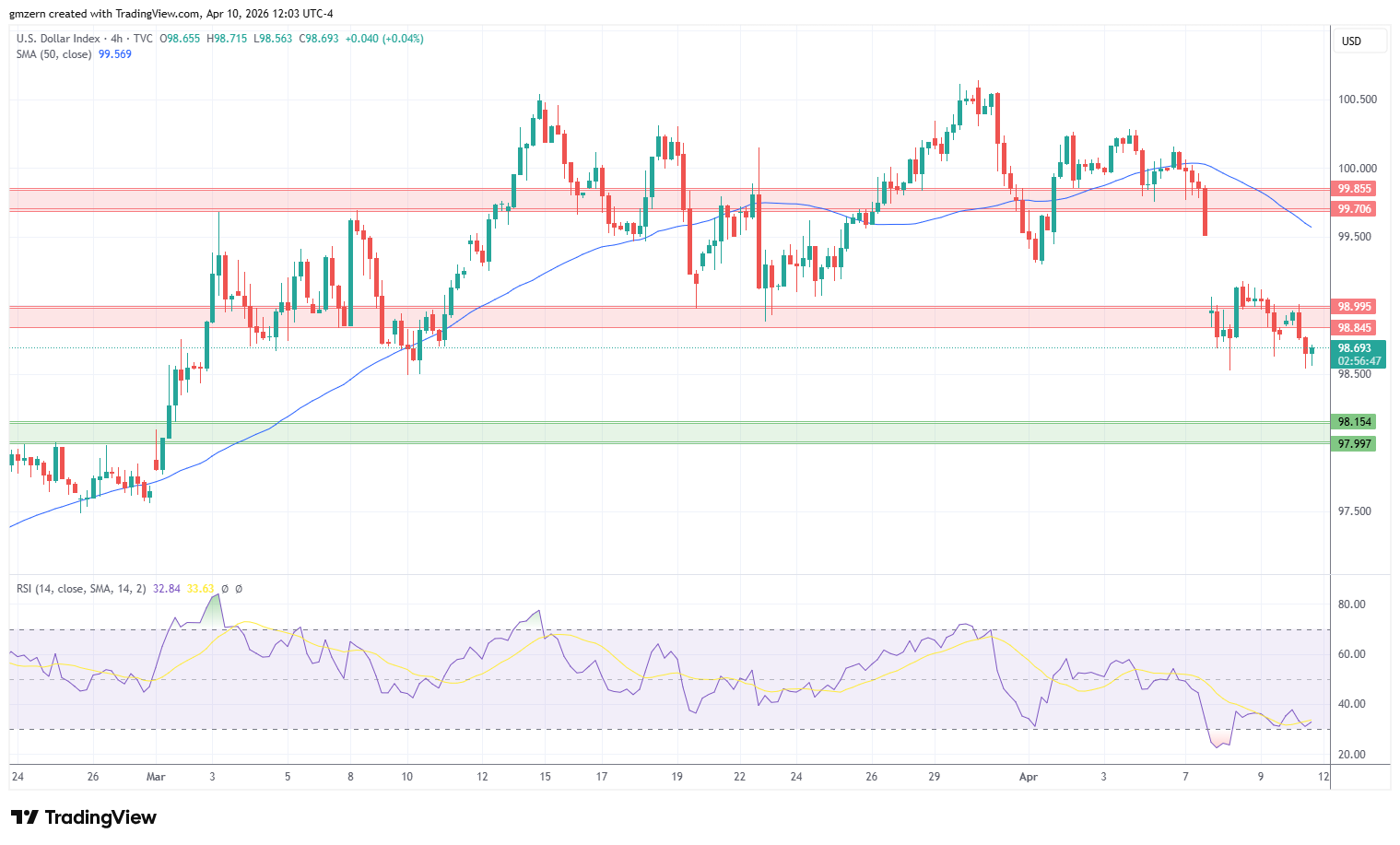Click the 98.995 zone price label
Screen dimensions: 1400x845
[x=1355, y=307]
